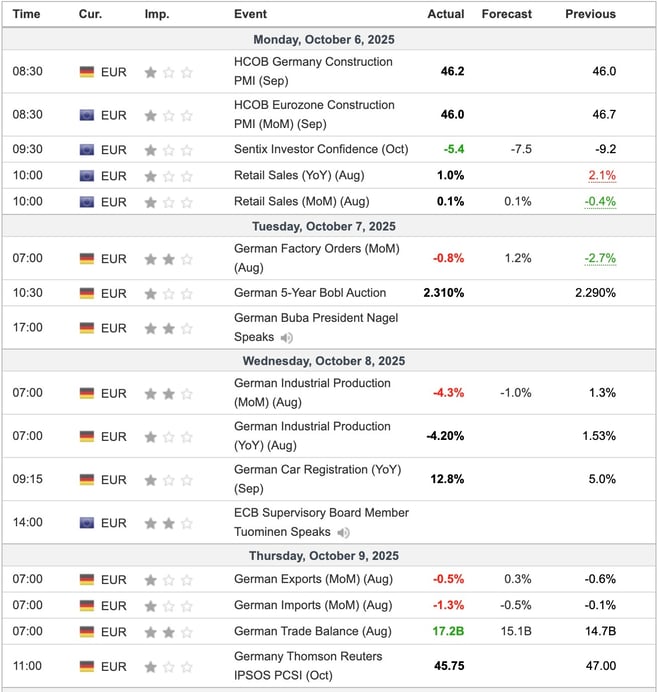This screenshot has height=692, width=658.
Task: Click the Actual column header
Action: [445, 14]
